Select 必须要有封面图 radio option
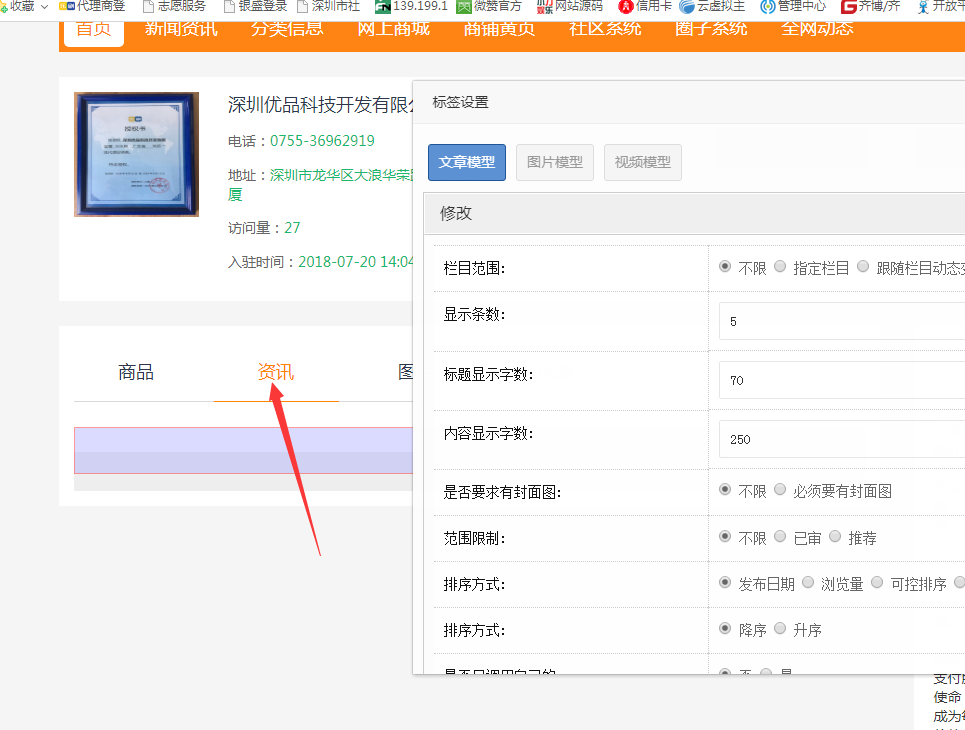This screenshot has width=965, height=730. (780, 490)
